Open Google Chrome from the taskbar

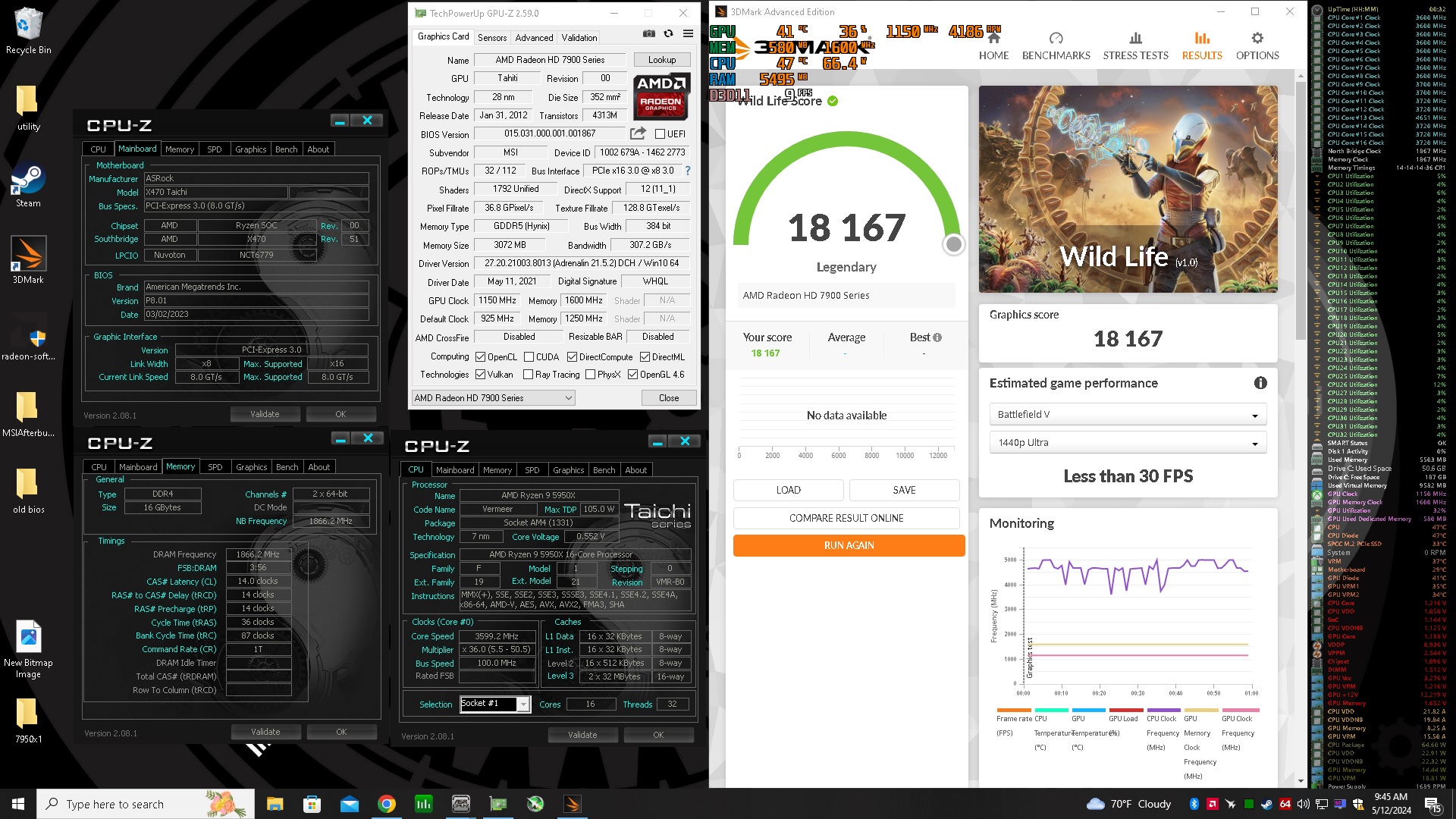tap(387, 804)
